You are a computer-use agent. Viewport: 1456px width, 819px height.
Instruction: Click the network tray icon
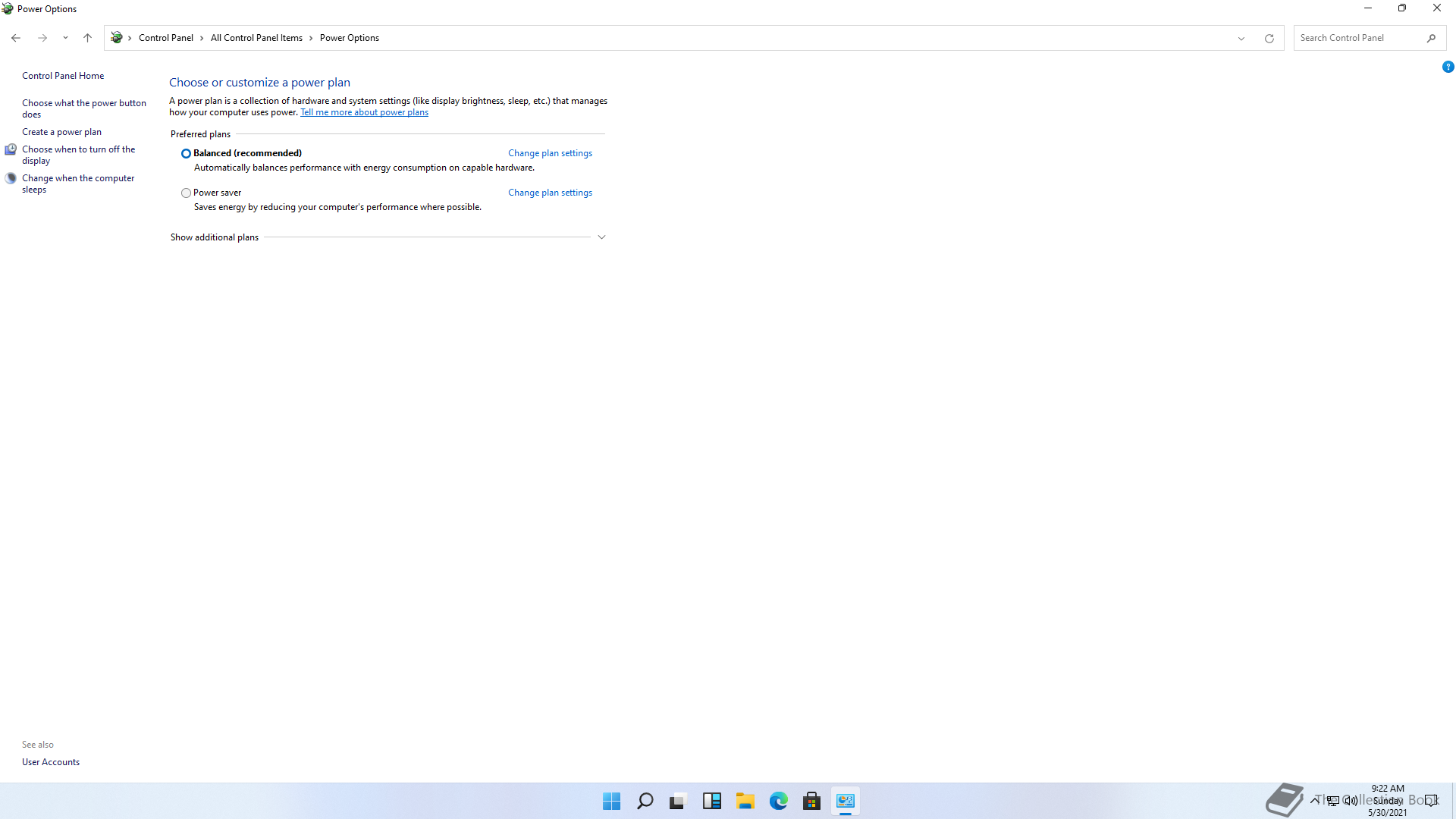point(1332,800)
